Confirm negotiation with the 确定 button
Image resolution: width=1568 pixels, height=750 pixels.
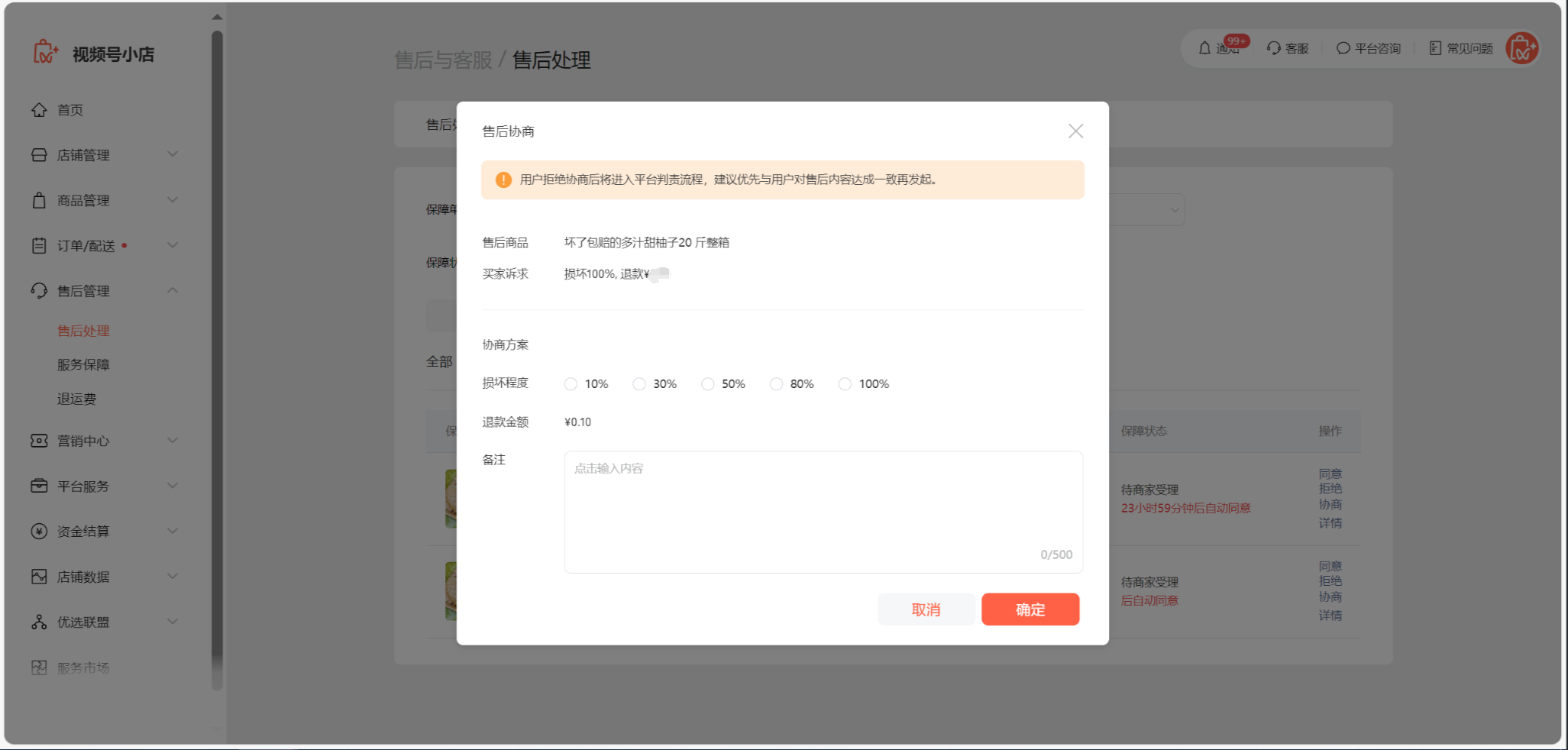1030,609
